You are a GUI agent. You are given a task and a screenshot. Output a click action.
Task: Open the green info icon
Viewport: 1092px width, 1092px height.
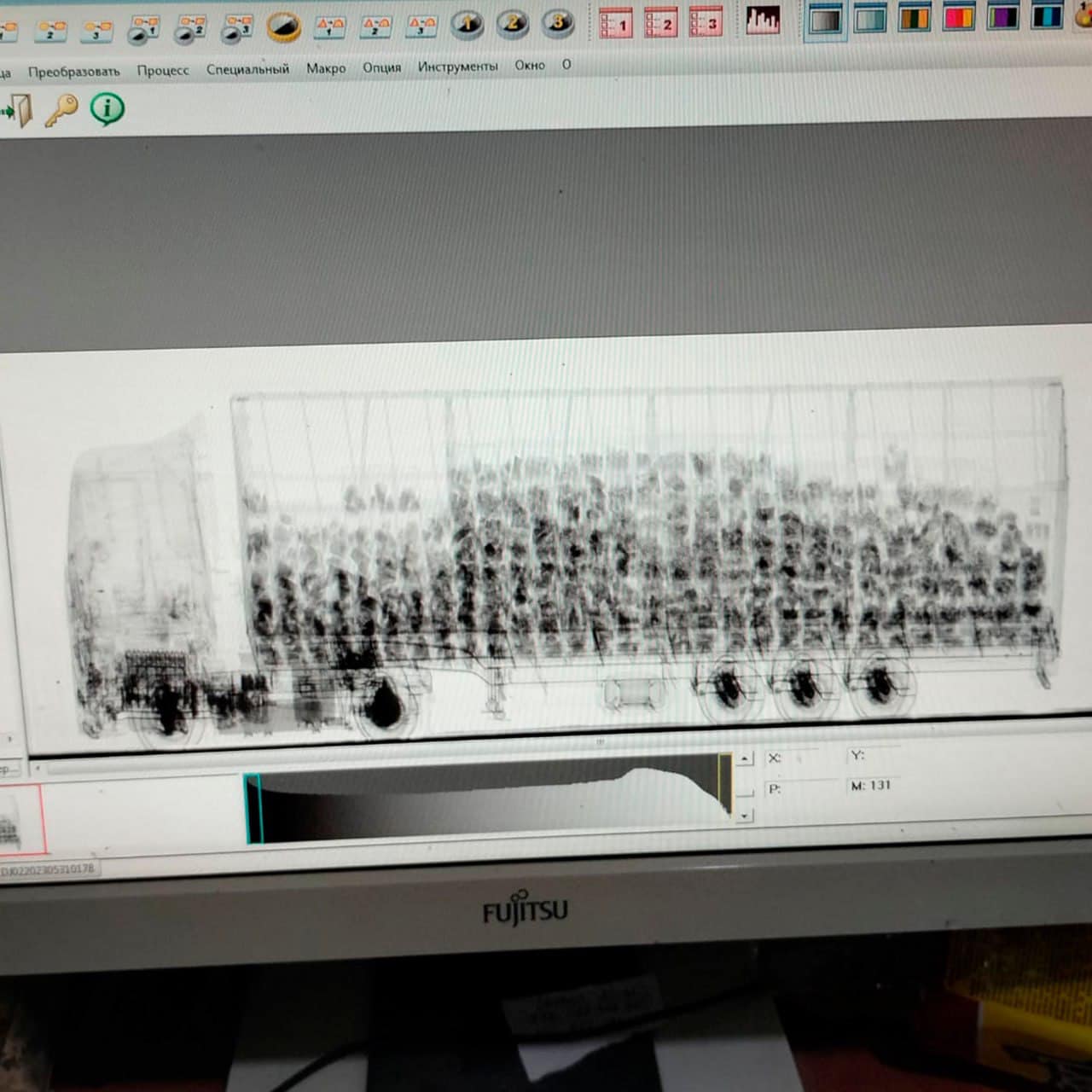click(x=107, y=109)
